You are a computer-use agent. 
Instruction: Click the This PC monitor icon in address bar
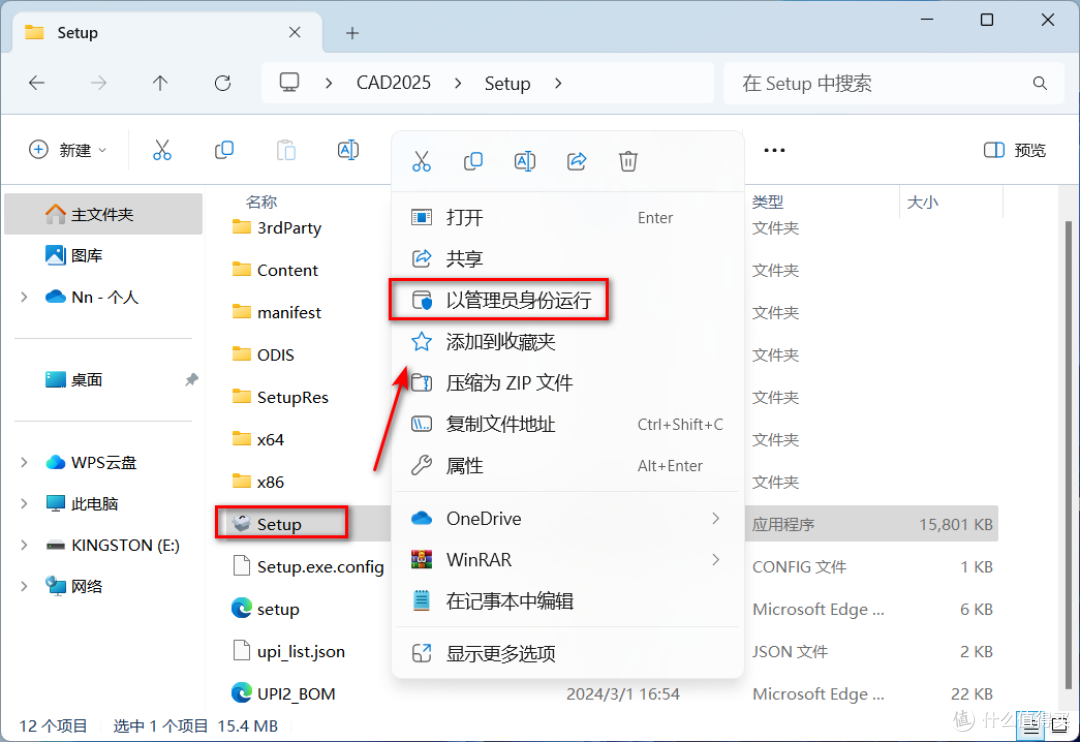pos(289,83)
